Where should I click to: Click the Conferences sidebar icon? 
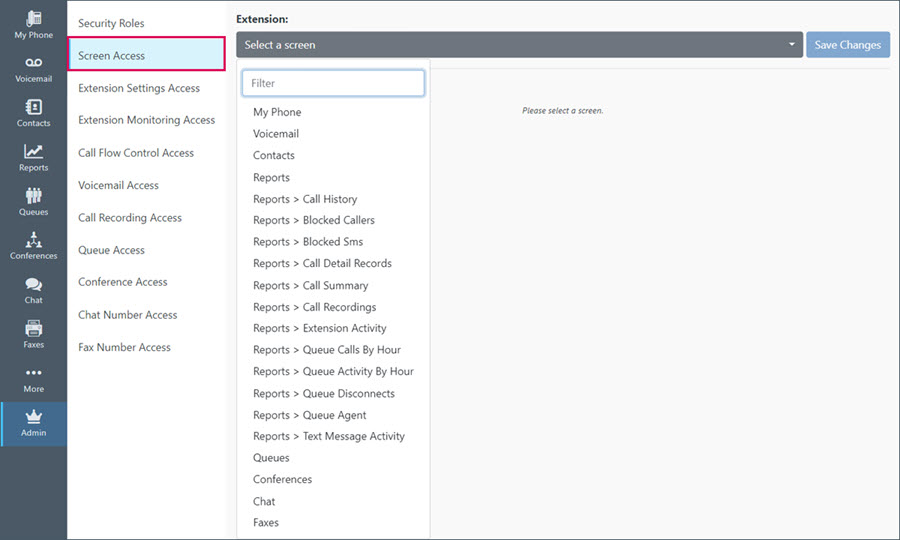33,239
